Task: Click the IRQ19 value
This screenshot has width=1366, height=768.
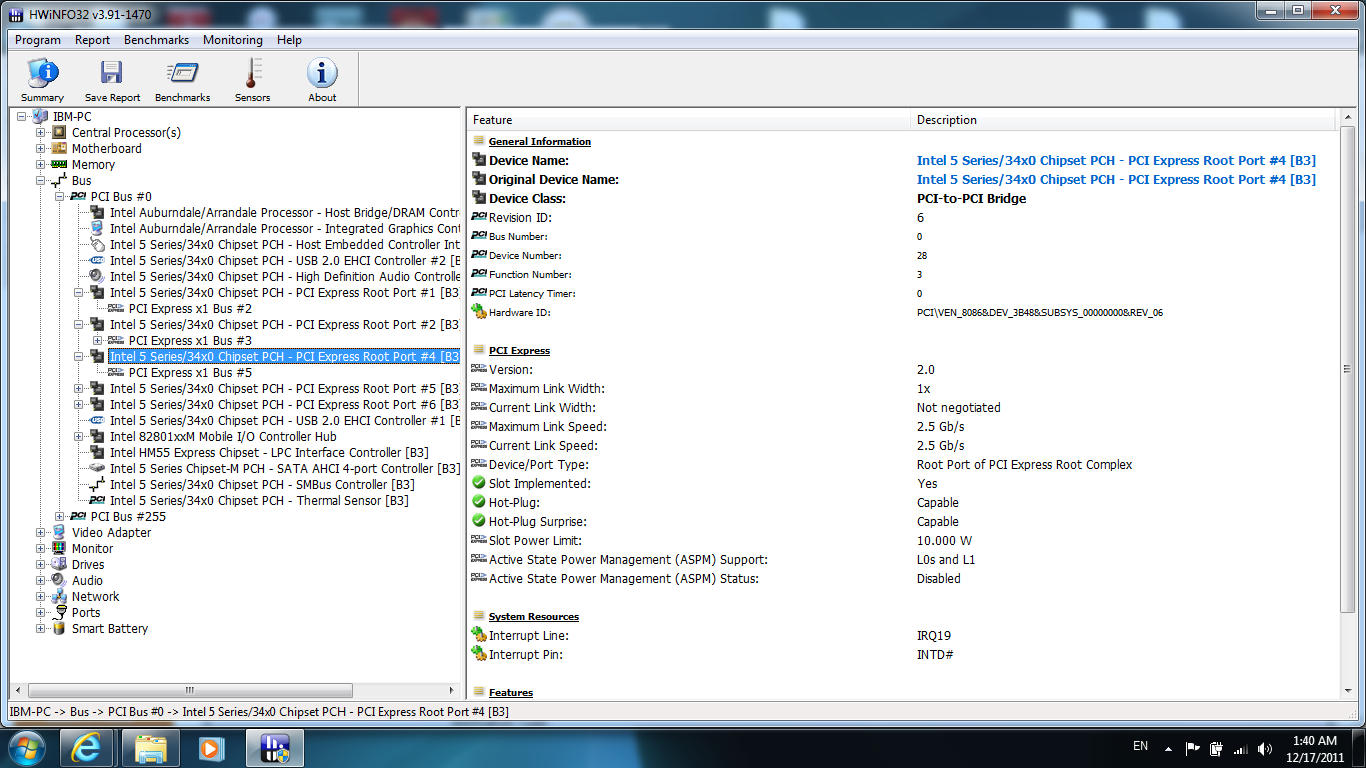Action: click(932, 635)
